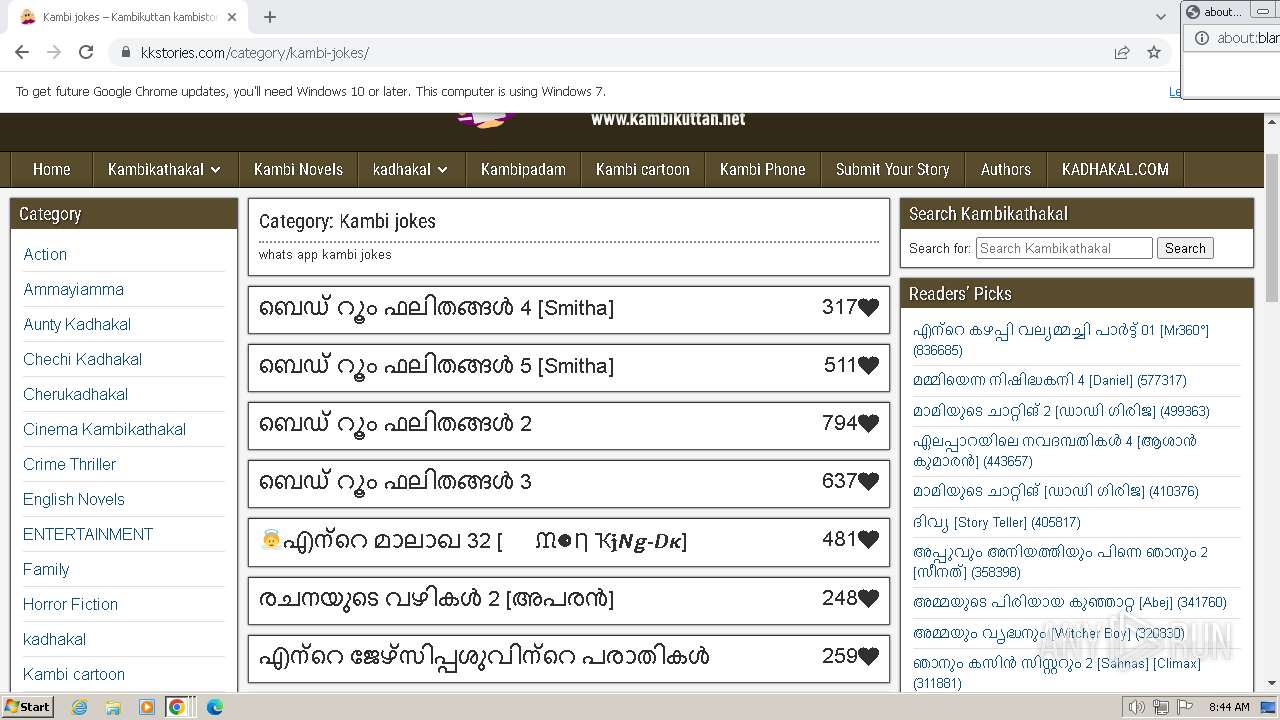The image size is (1280, 720).
Task: Open story row showing 637 likes
Action: [x=568, y=482]
